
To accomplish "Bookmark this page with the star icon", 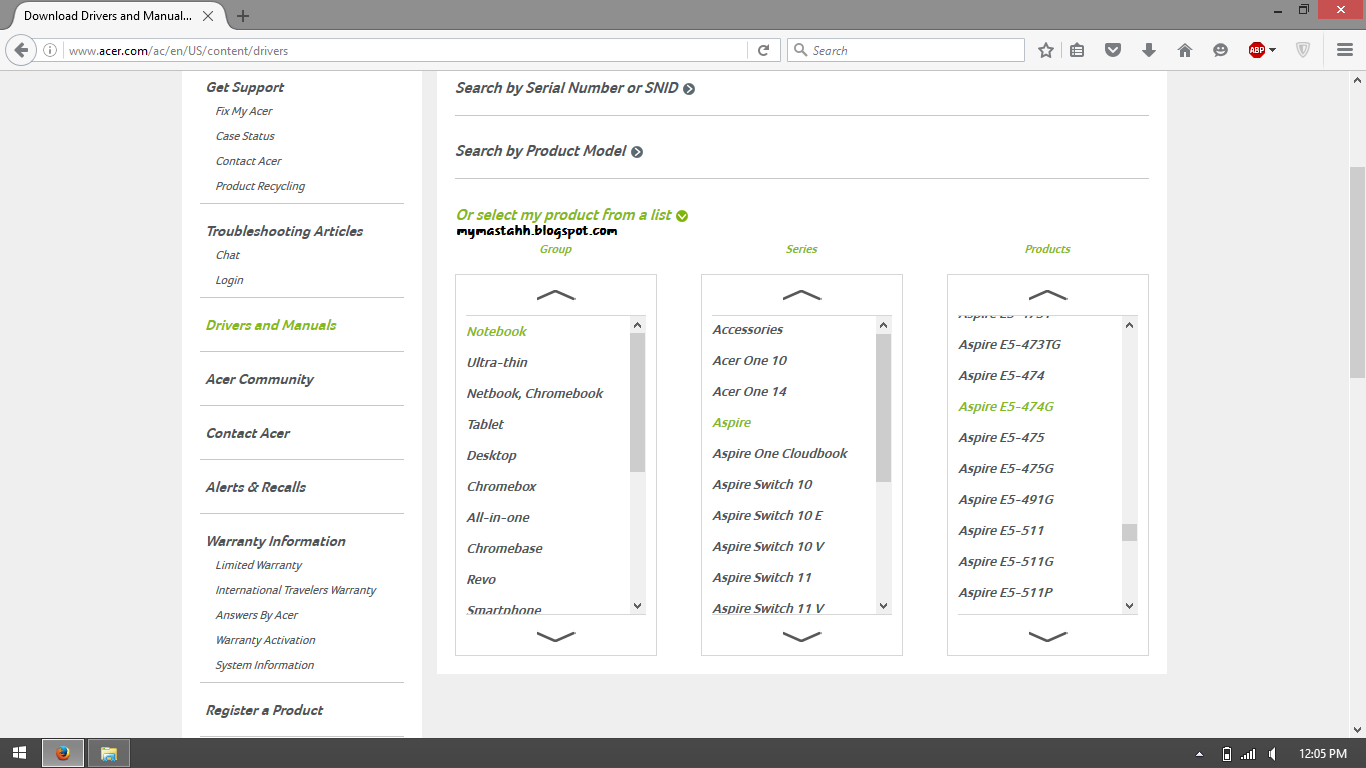I will (1046, 50).
